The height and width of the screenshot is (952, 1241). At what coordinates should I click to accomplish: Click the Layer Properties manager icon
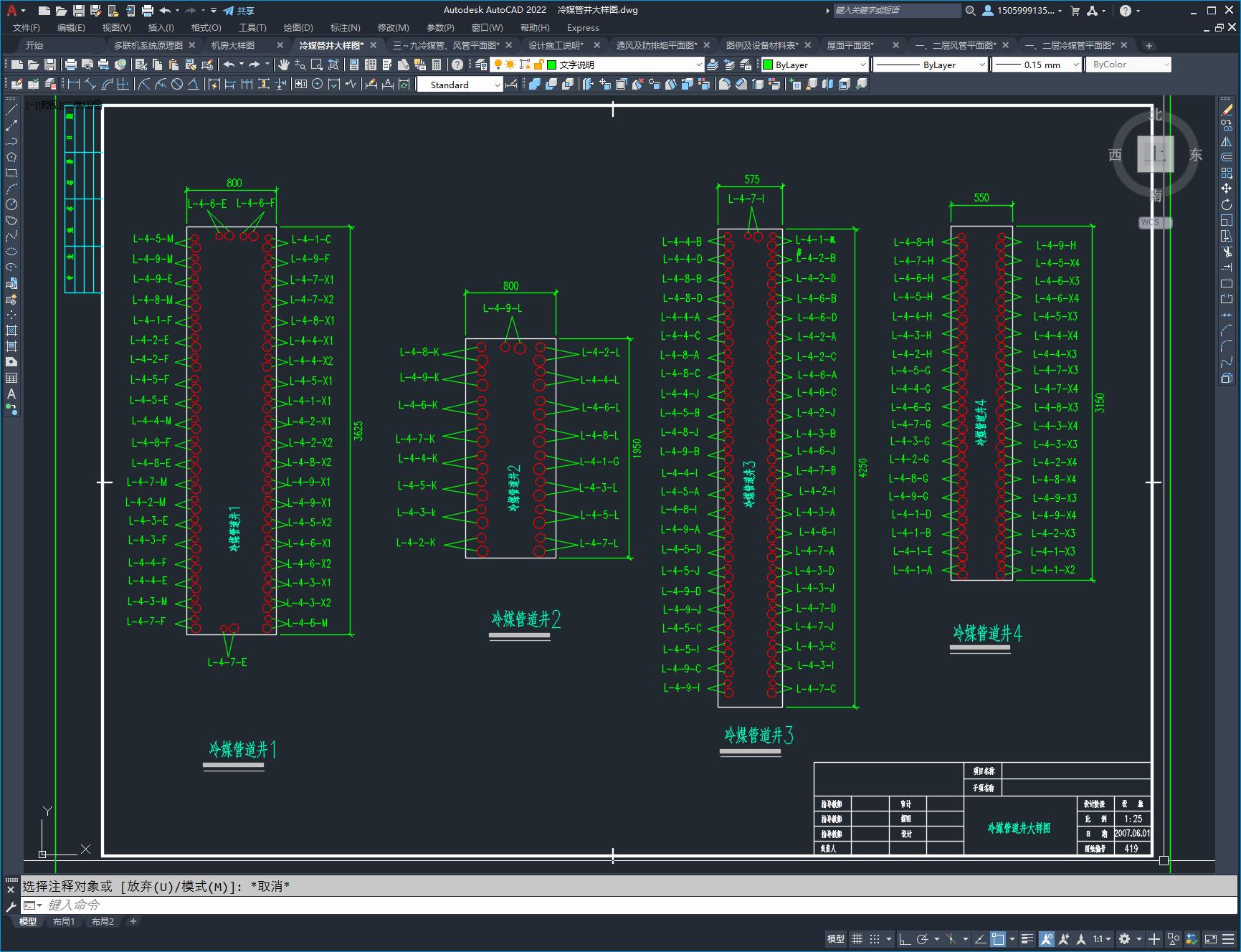481,65
